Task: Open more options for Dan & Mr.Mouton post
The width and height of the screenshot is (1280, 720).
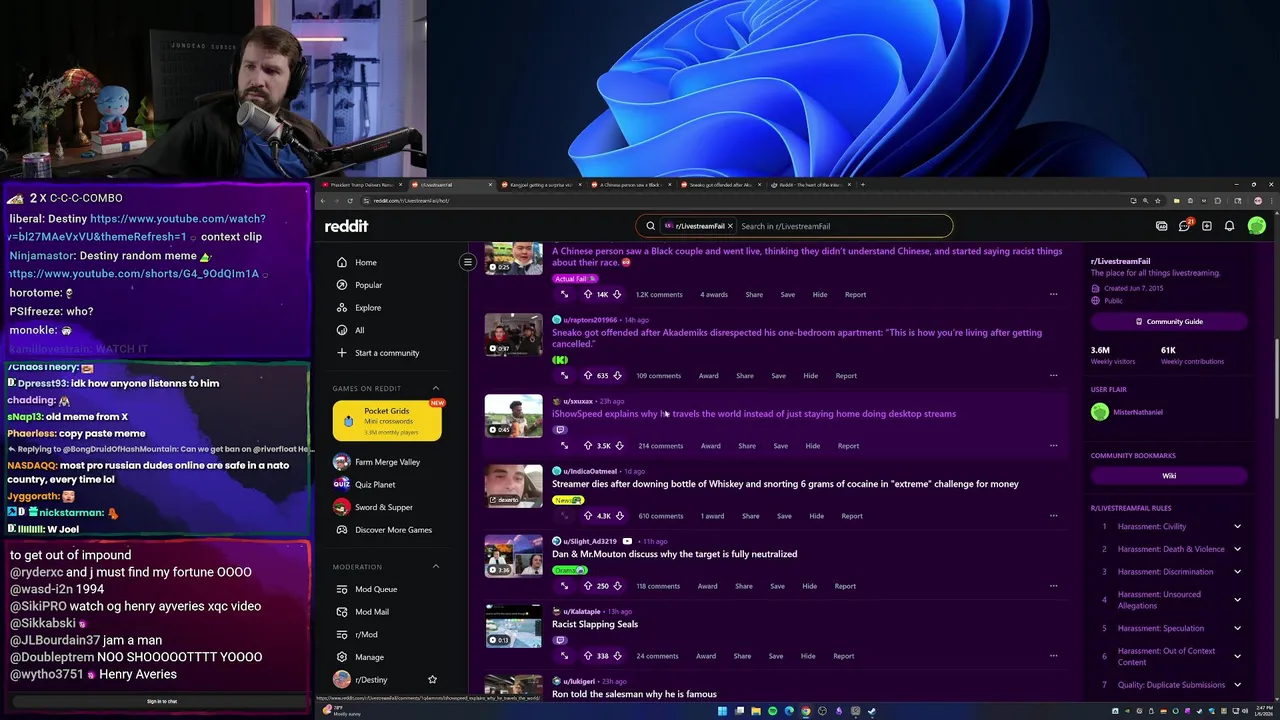Action: tap(1053, 586)
